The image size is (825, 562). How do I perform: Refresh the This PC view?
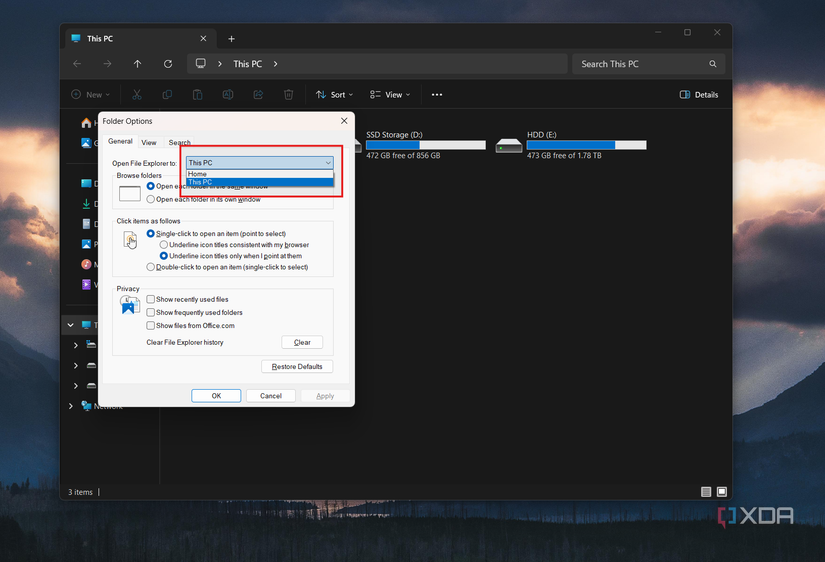168,64
